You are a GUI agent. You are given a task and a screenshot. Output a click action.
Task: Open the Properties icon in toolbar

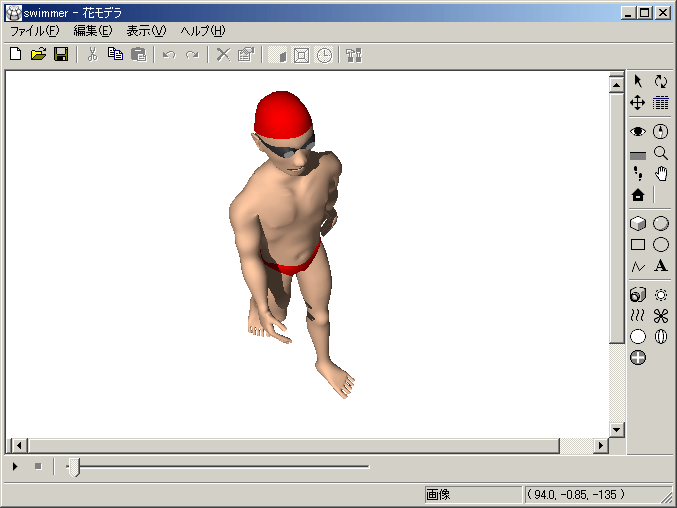pos(246,55)
